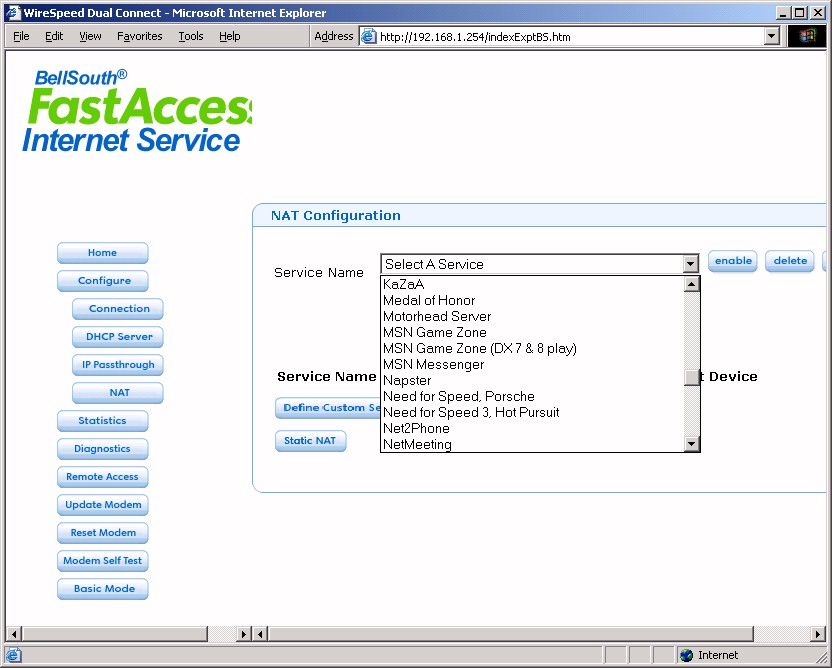Open IP Passthrough settings
Image resolution: width=832 pixels, height=668 pixels.
tap(118, 365)
